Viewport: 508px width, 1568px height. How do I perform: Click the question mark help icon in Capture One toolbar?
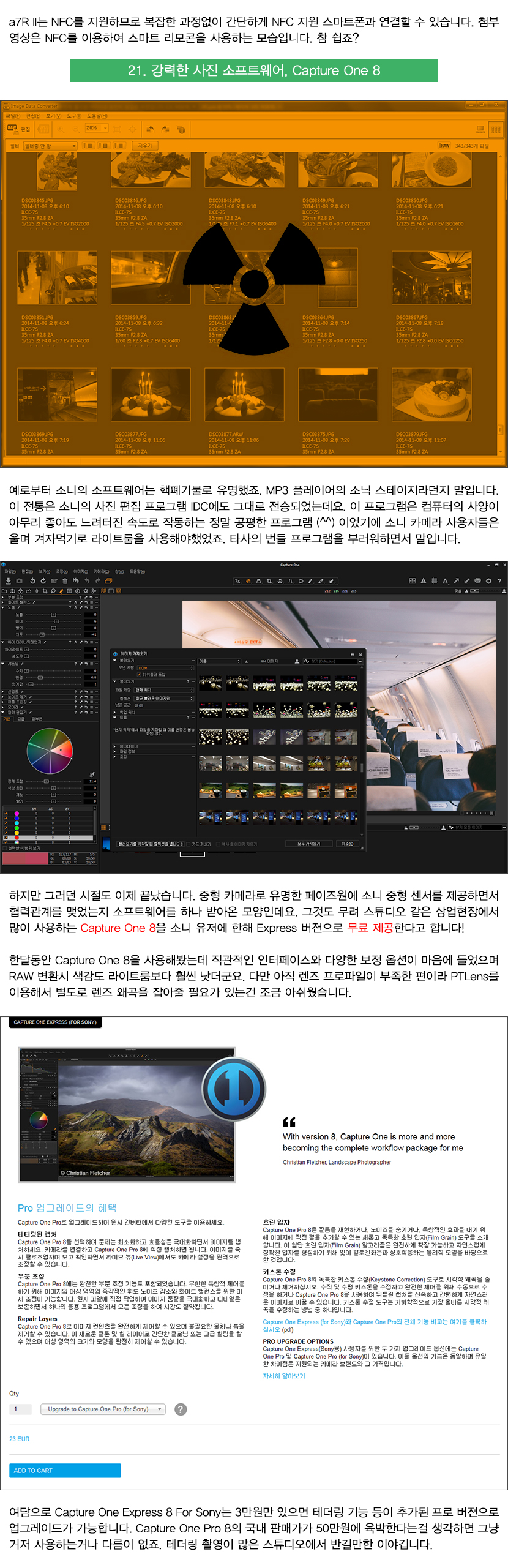(499, 581)
